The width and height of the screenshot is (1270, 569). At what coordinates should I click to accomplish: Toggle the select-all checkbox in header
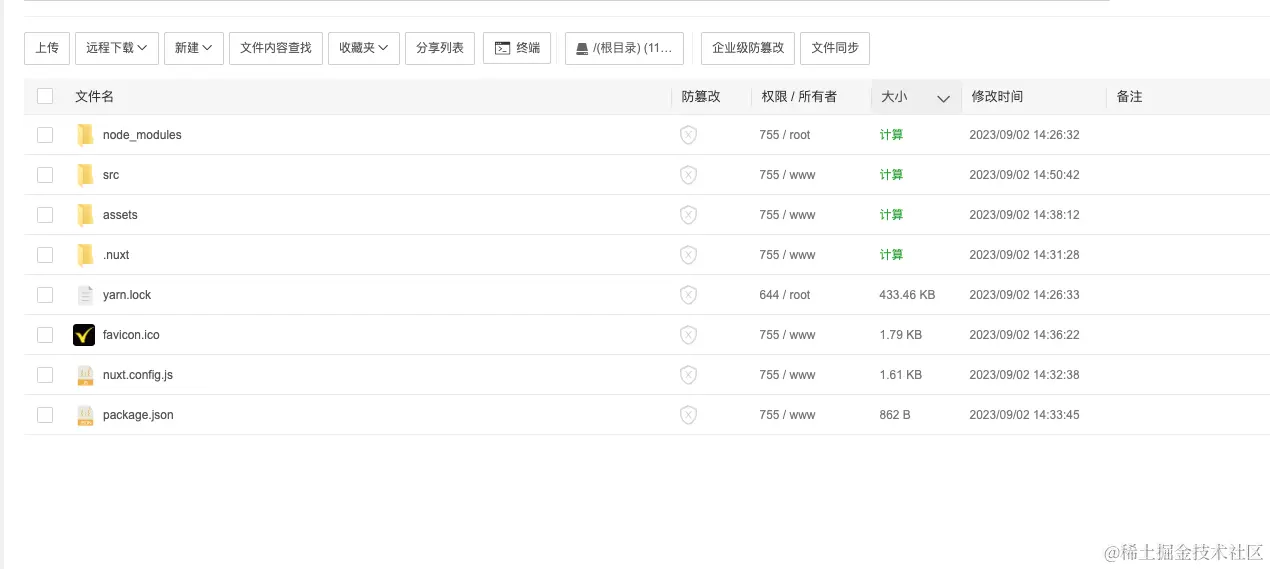[45, 96]
